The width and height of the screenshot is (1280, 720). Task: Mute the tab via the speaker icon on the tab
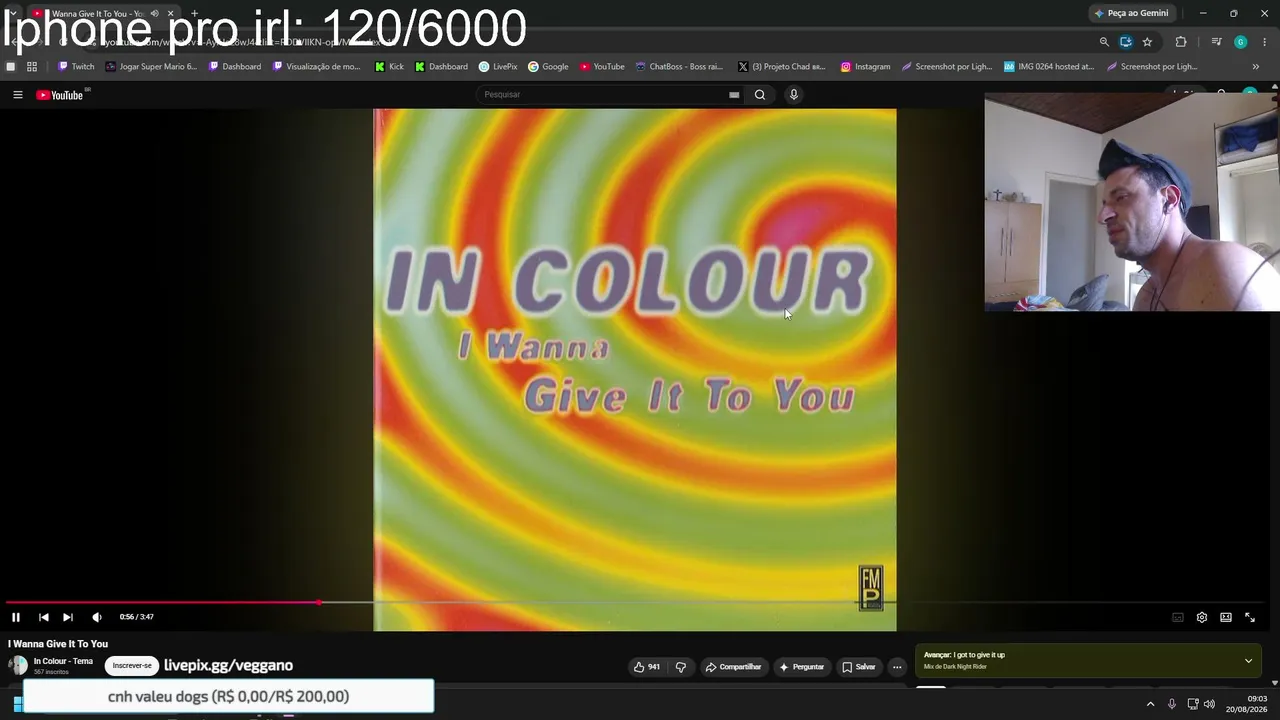[x=154, y=13]
